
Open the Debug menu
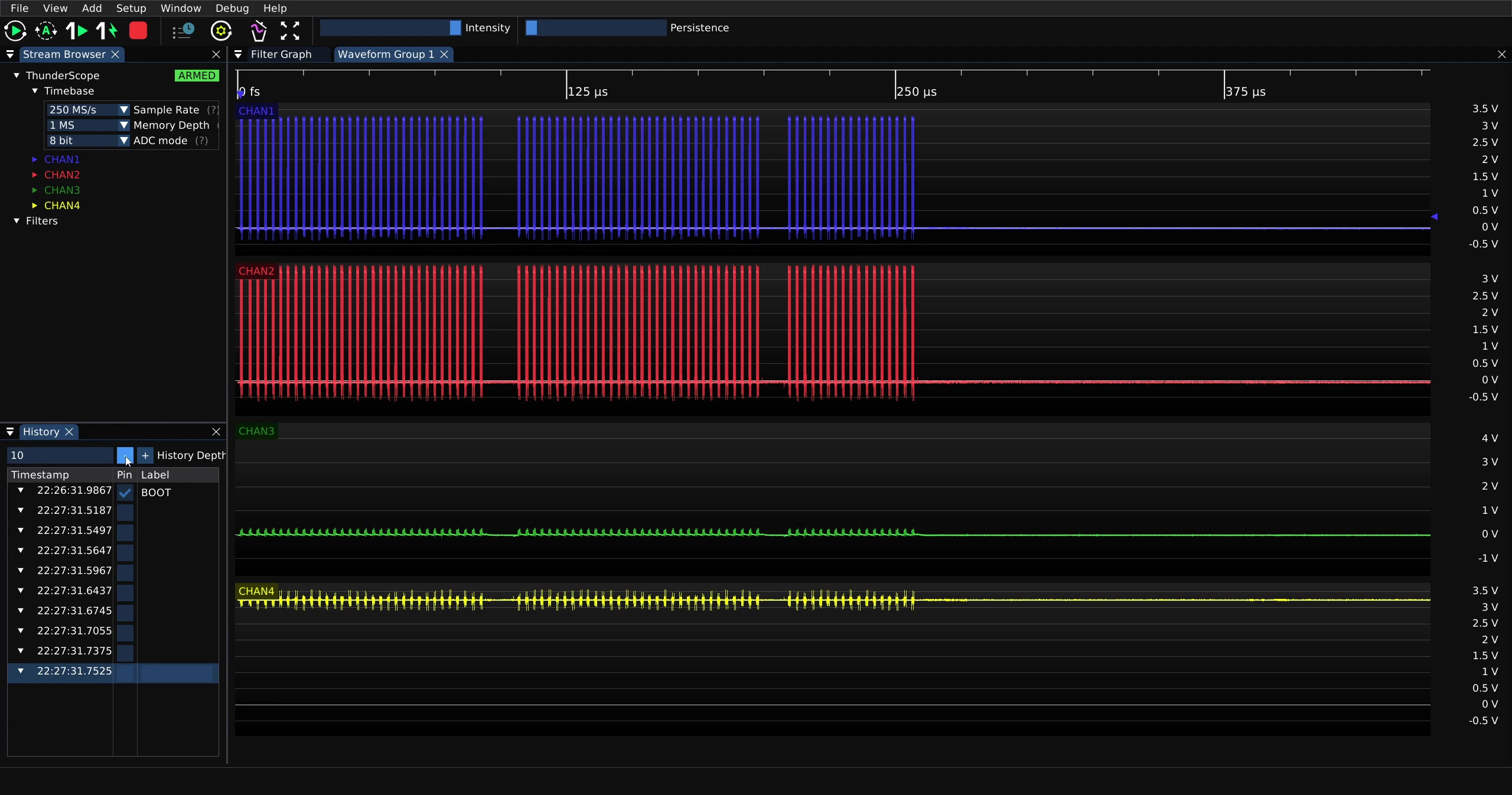[232, 8]
